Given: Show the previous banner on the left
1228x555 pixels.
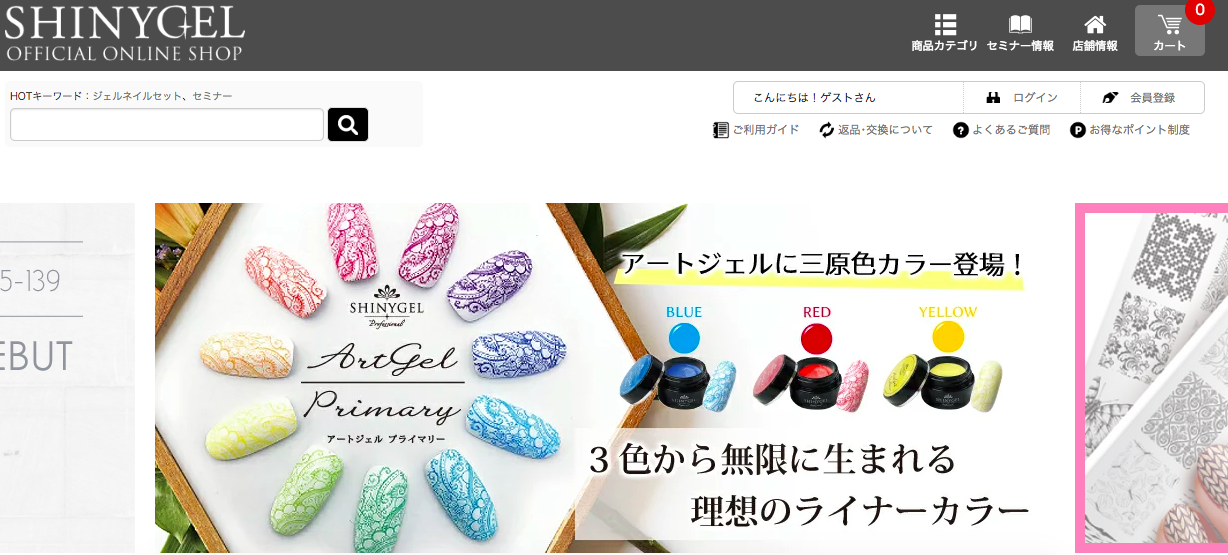Looking at the screenshot, I should point(67,378).
